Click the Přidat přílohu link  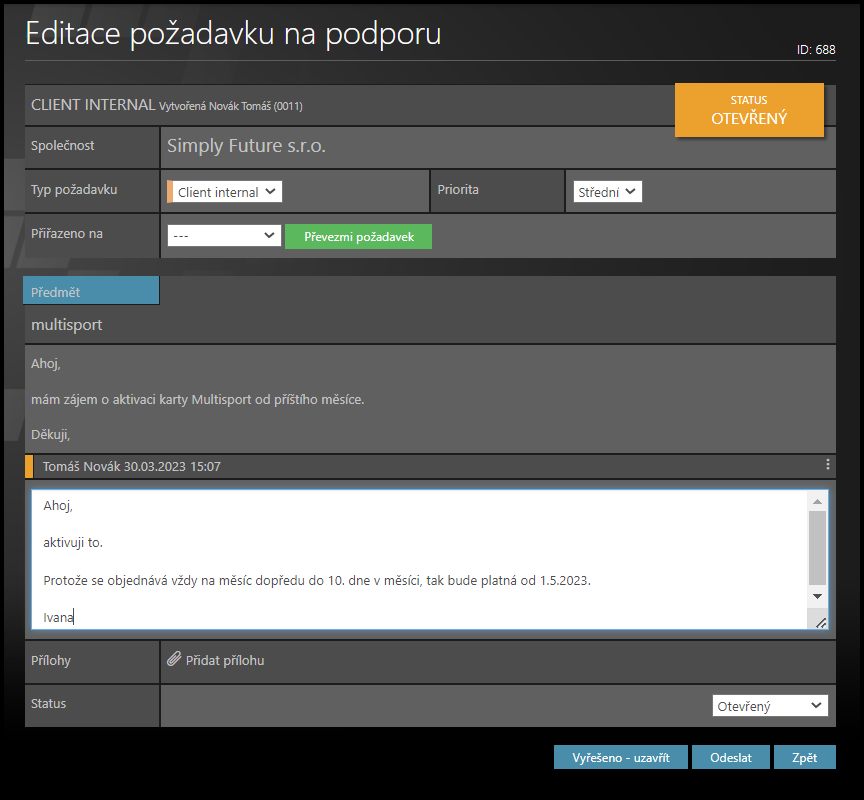(x=225, y=660)
